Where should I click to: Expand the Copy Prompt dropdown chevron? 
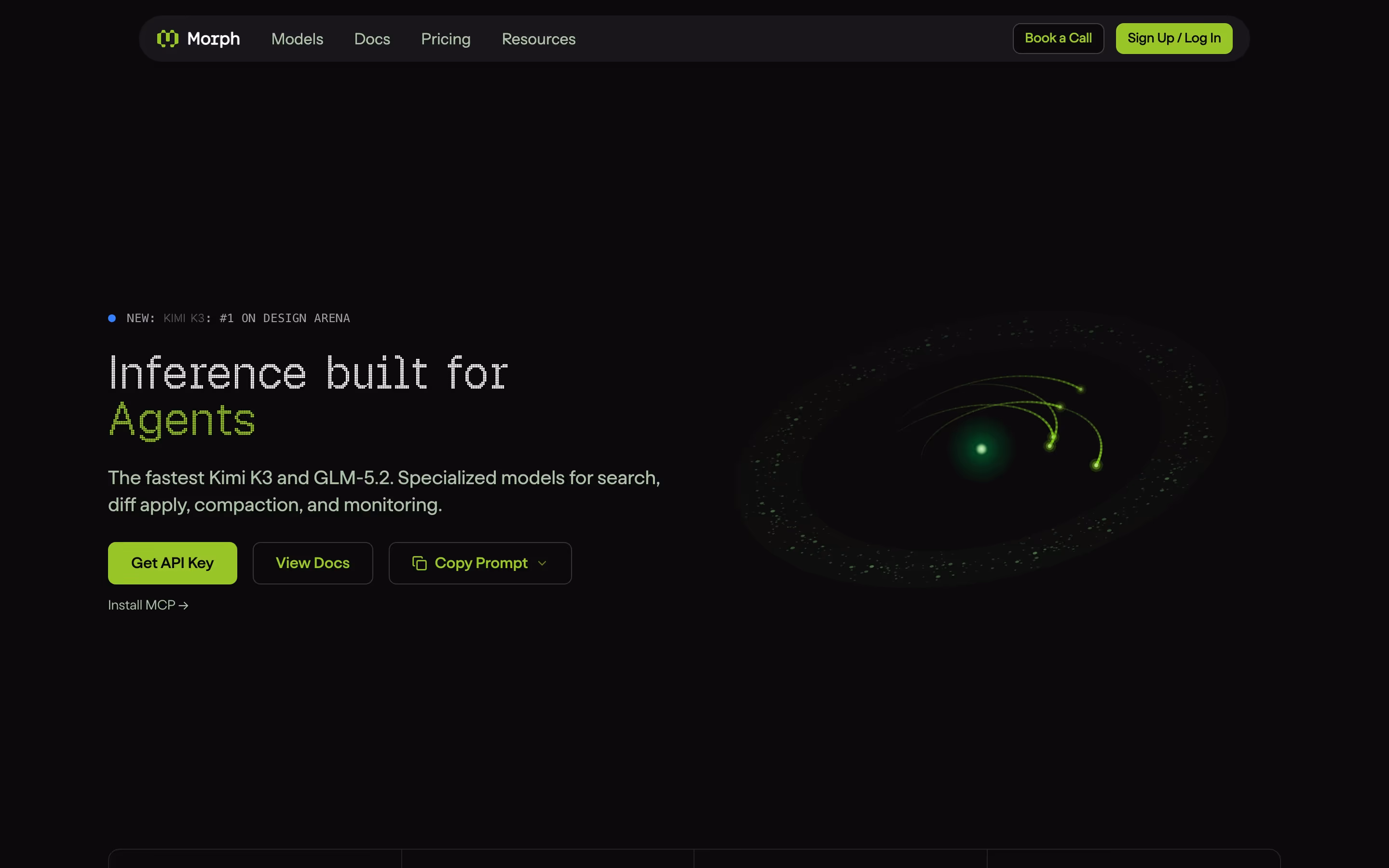coord(542,563)
